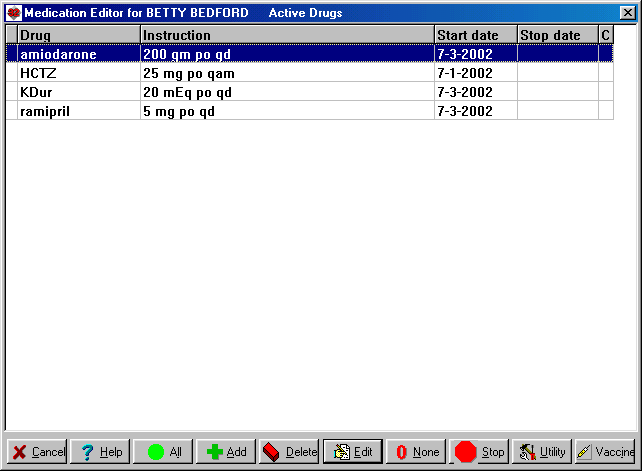Click the red X Cancel icon
The image size is (642, 471).
point(19,452)
